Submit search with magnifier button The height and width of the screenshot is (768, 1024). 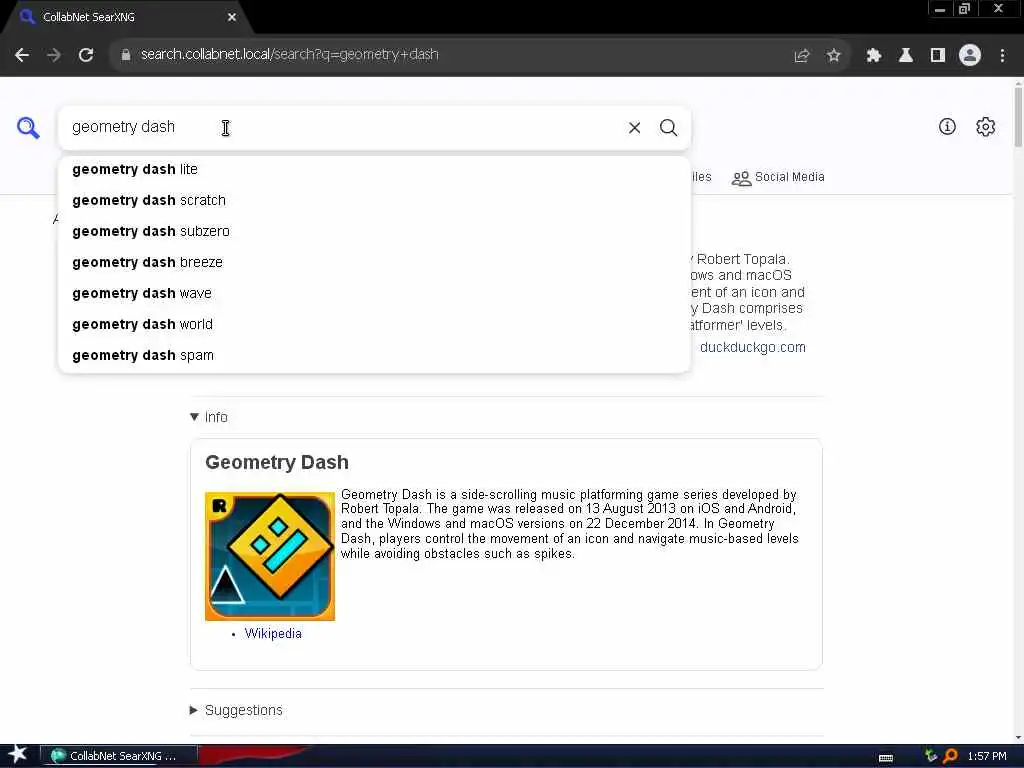point(668,127)
